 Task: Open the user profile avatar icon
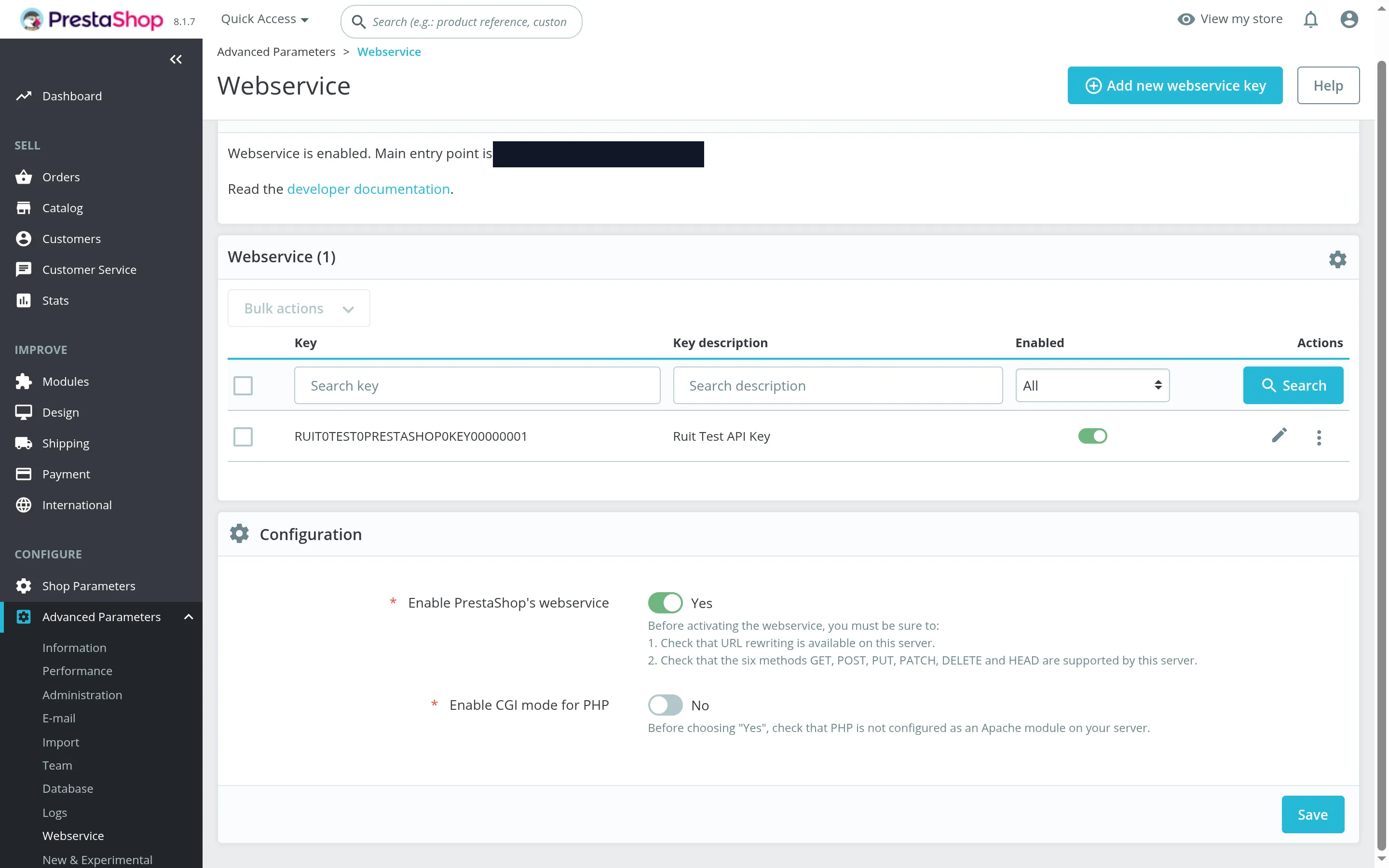[x=1349, y=19]
